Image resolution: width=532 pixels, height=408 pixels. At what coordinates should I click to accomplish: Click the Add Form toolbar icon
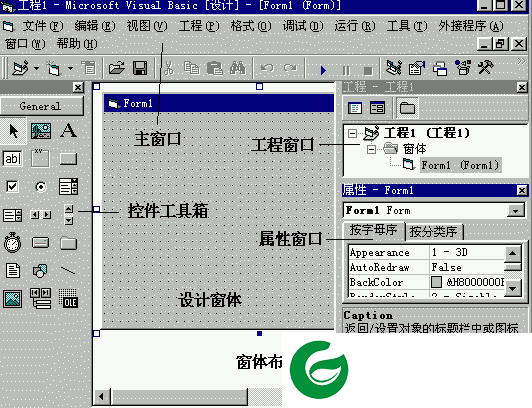pos(53,68)
